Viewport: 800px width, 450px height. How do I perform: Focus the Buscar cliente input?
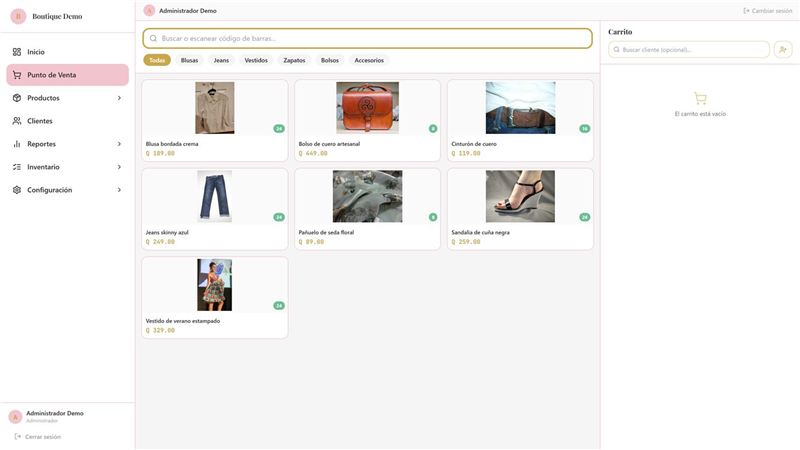[689, 49]
